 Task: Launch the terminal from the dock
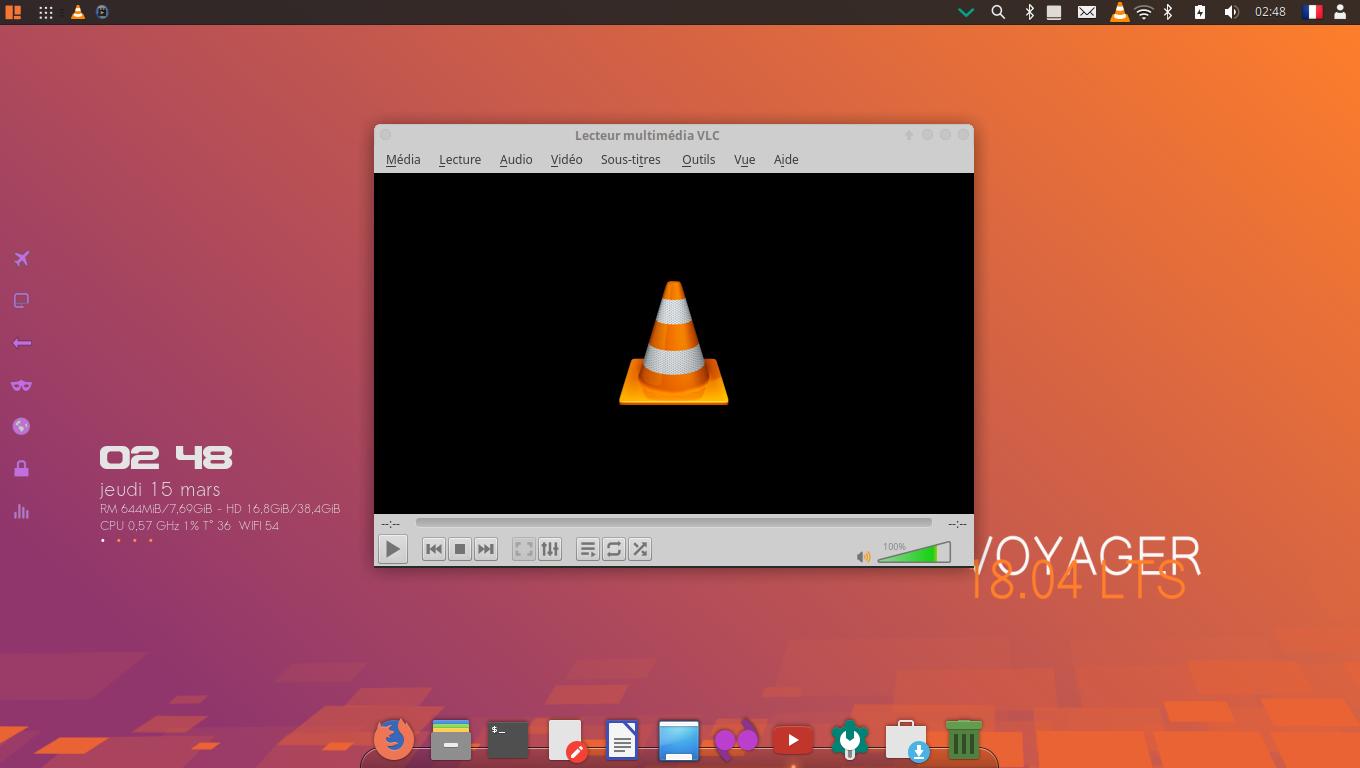click(x=508, y=740)
